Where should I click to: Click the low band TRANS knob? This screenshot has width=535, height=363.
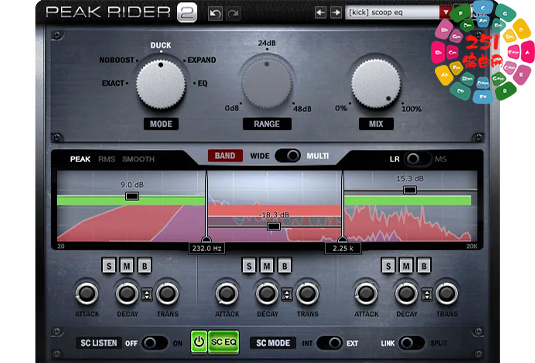coord(167,293)
